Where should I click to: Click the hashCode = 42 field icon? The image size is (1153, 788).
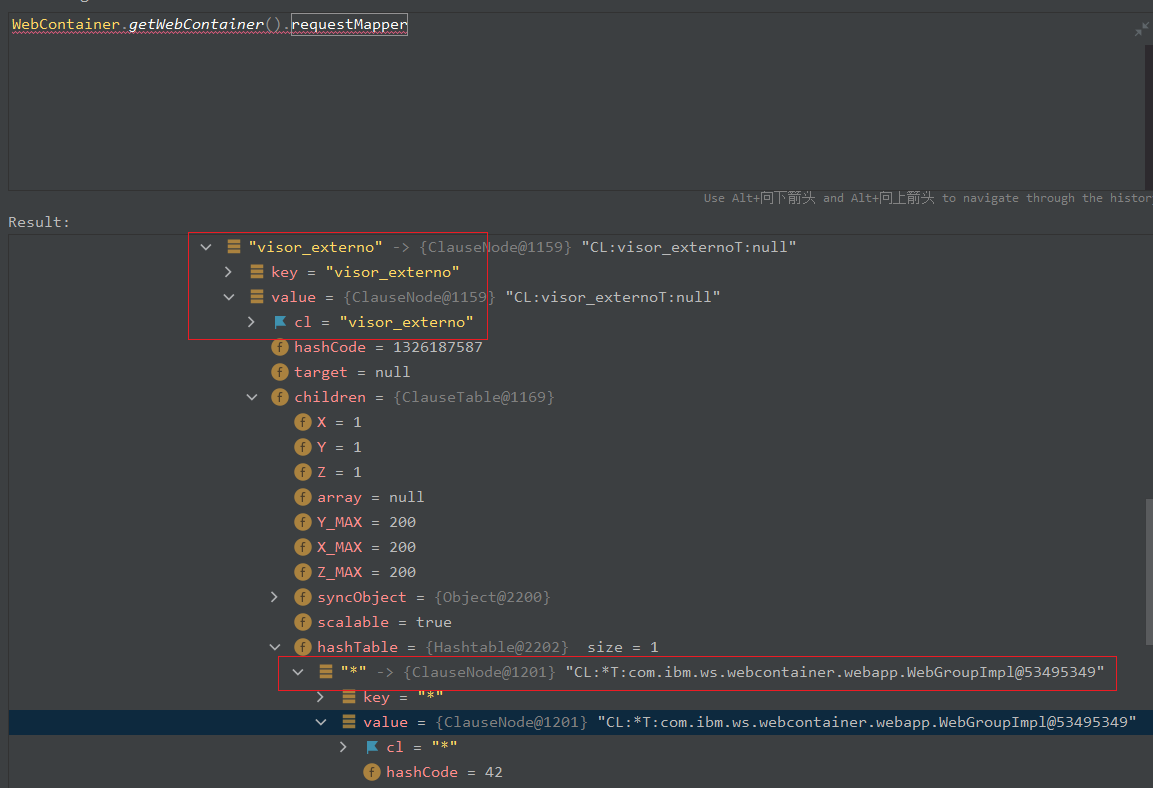pyautogui.click(x=371, y=772)
